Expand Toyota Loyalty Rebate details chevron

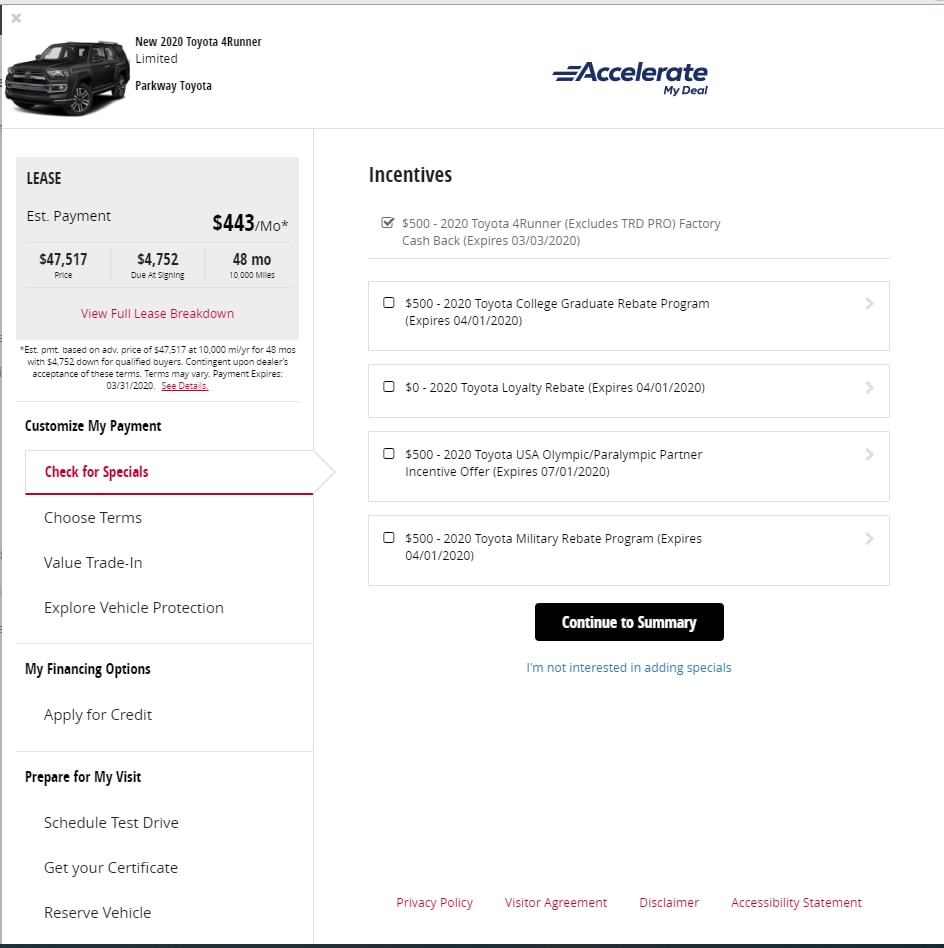click(x=870, y=388)
